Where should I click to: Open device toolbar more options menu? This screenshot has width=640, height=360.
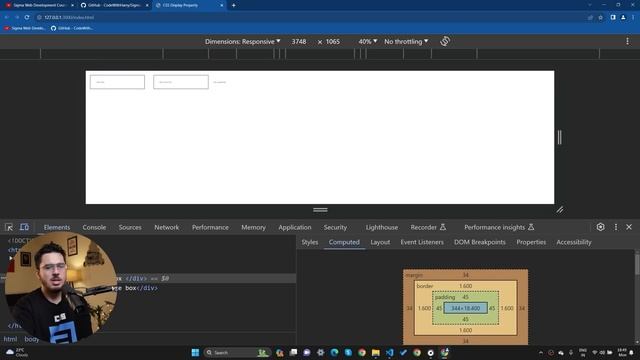[x=627, y=41]
